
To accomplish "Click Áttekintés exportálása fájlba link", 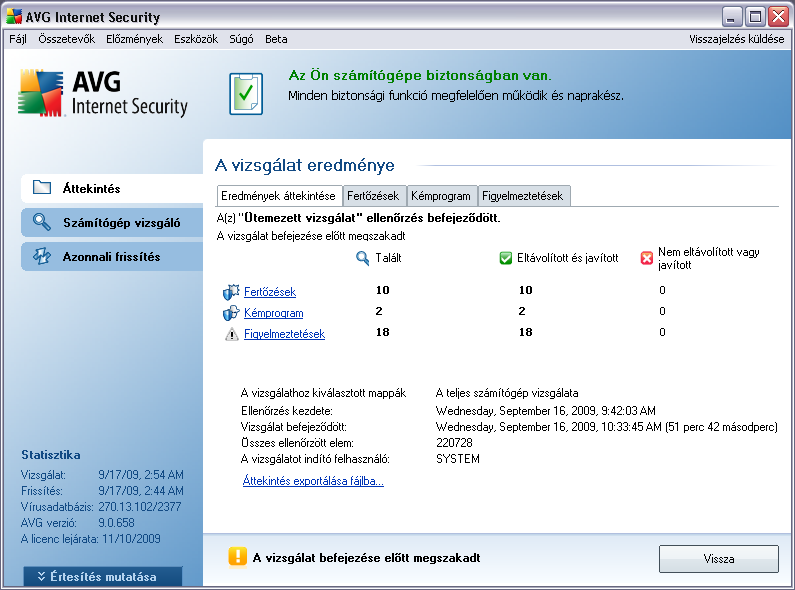I will pyautogui.click(x=313, y=481).
